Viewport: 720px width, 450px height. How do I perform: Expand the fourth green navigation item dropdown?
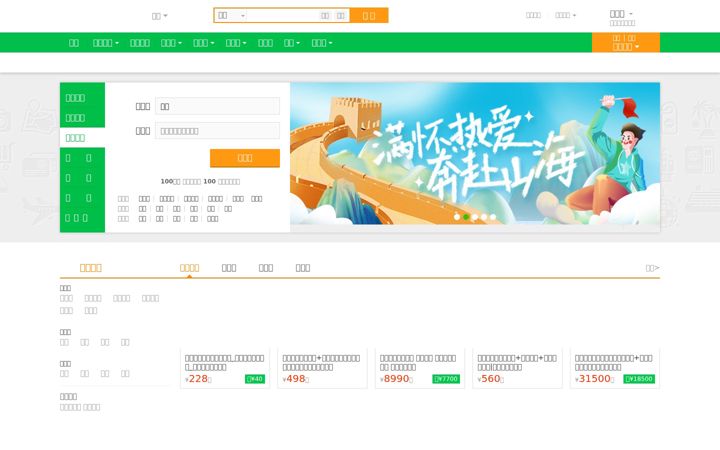pyautogui.click(x=171, y=43)
